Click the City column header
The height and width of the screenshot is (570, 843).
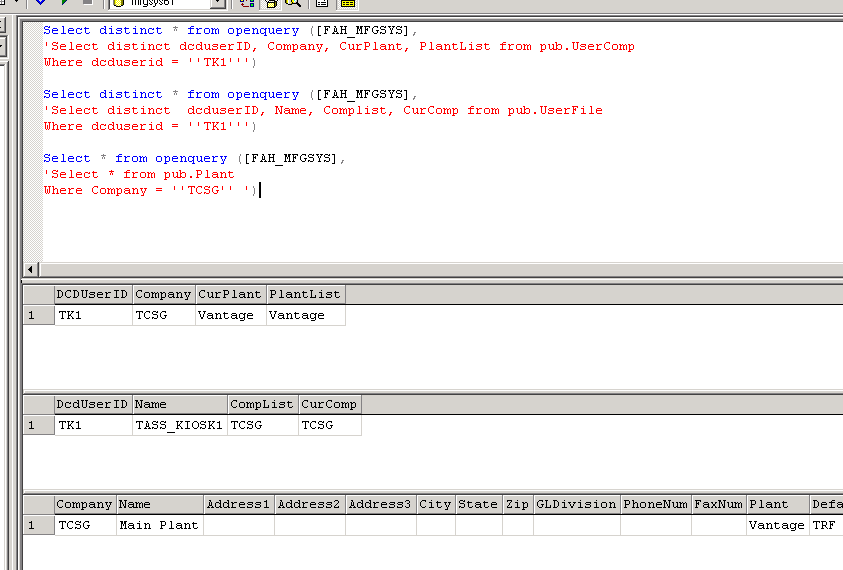tap(436, 504)
